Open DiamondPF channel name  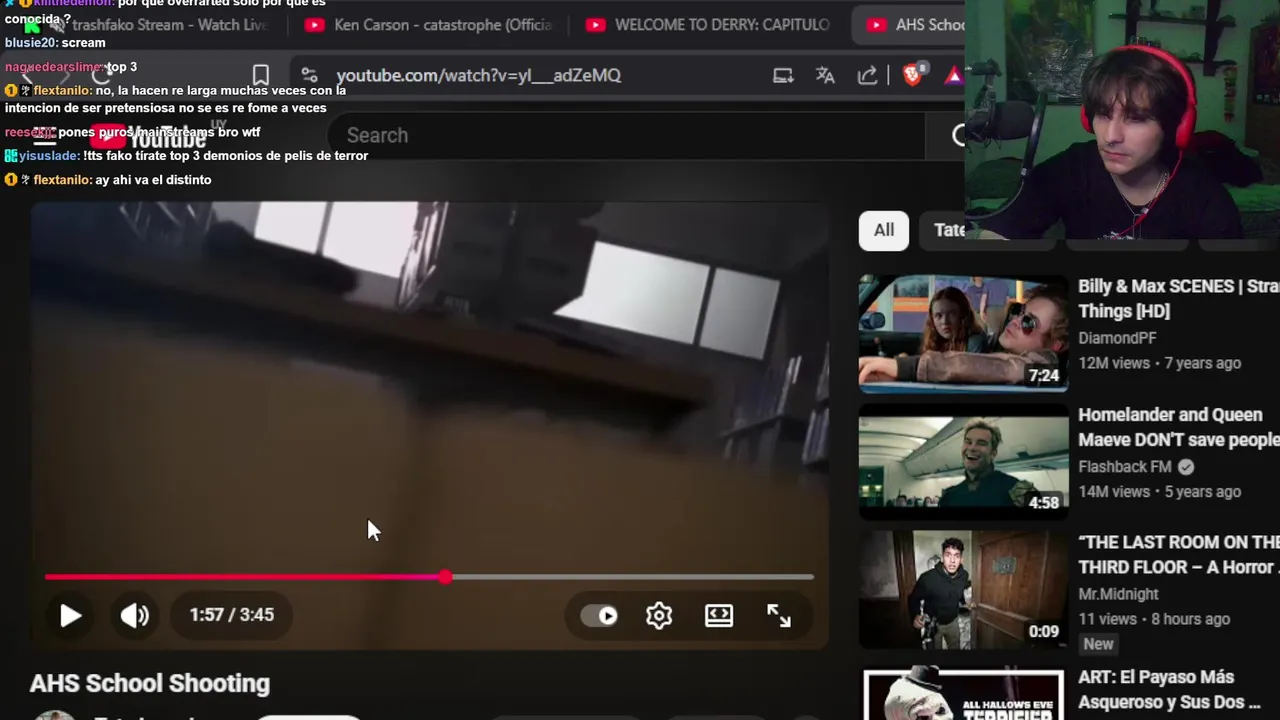point(1117,338)
